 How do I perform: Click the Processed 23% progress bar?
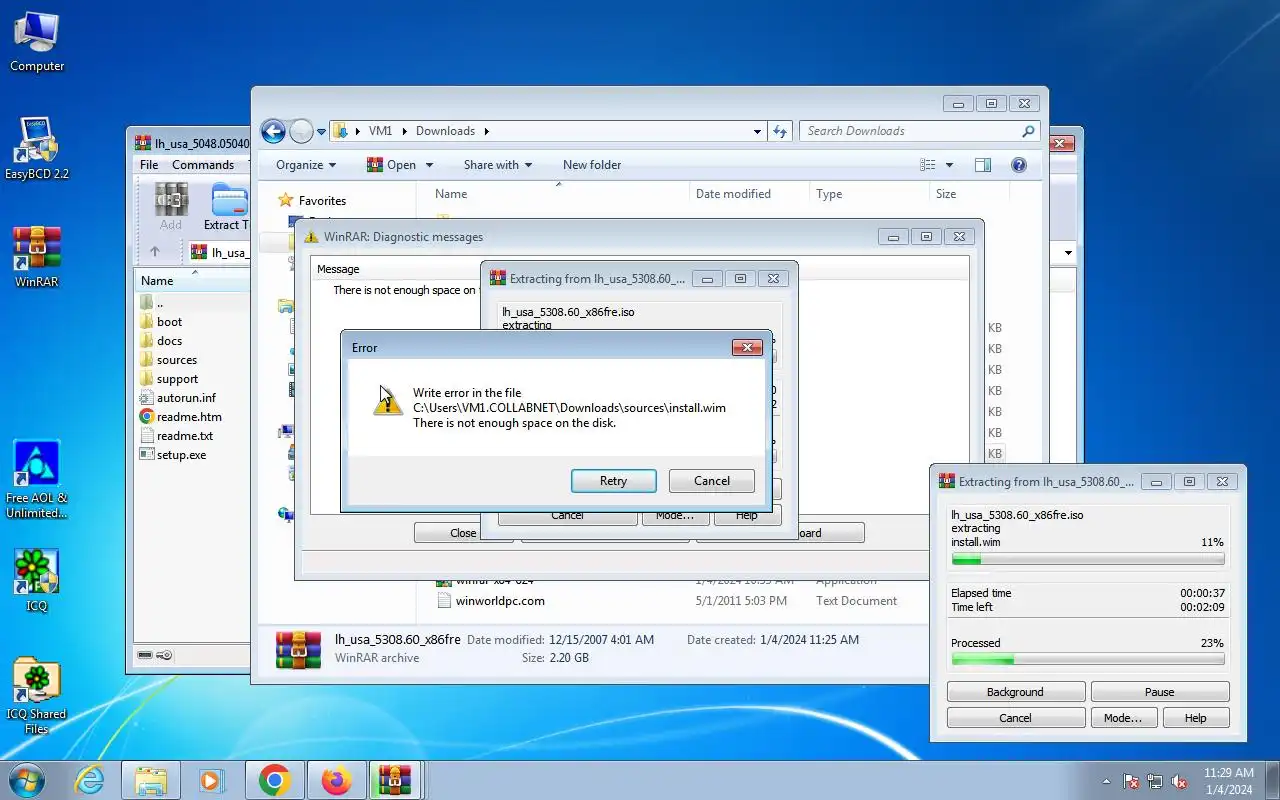(x=1088, y=660)
